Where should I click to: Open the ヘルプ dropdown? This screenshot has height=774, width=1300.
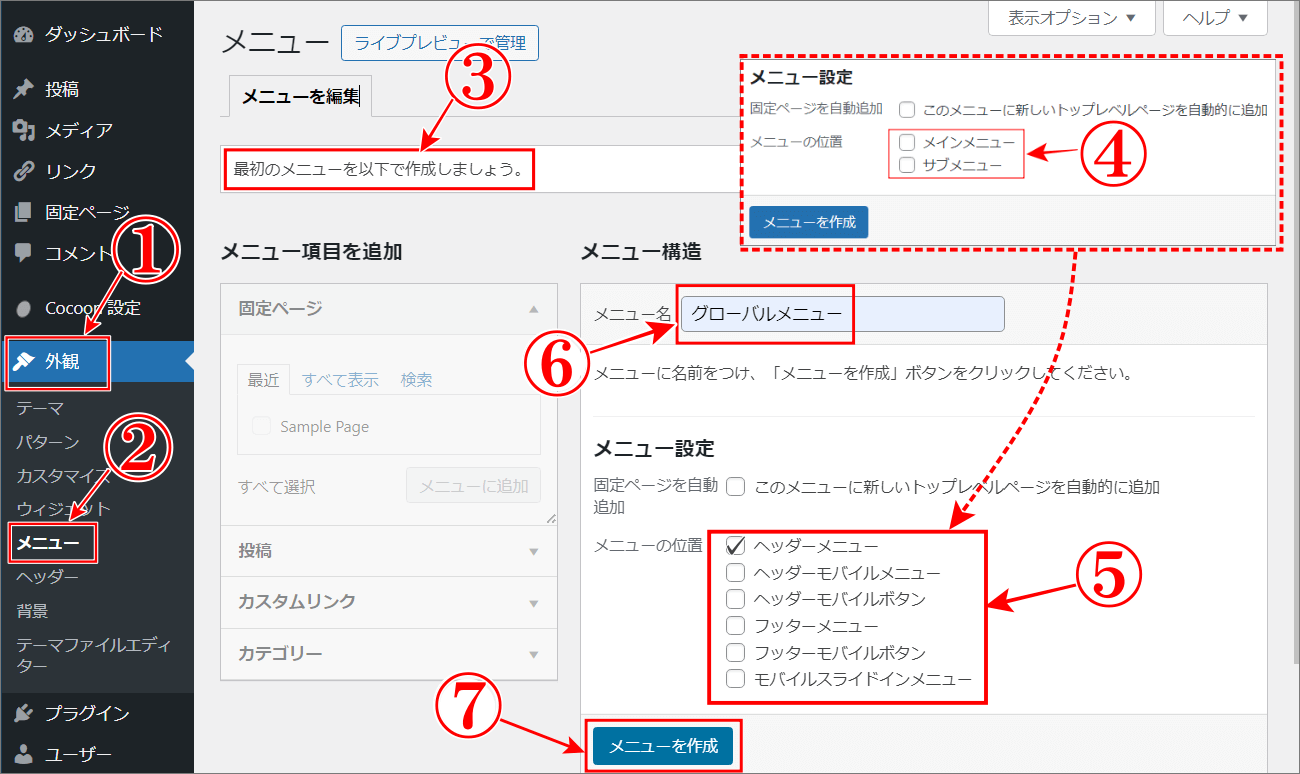pyautogui.click(x=1216, y=18)
